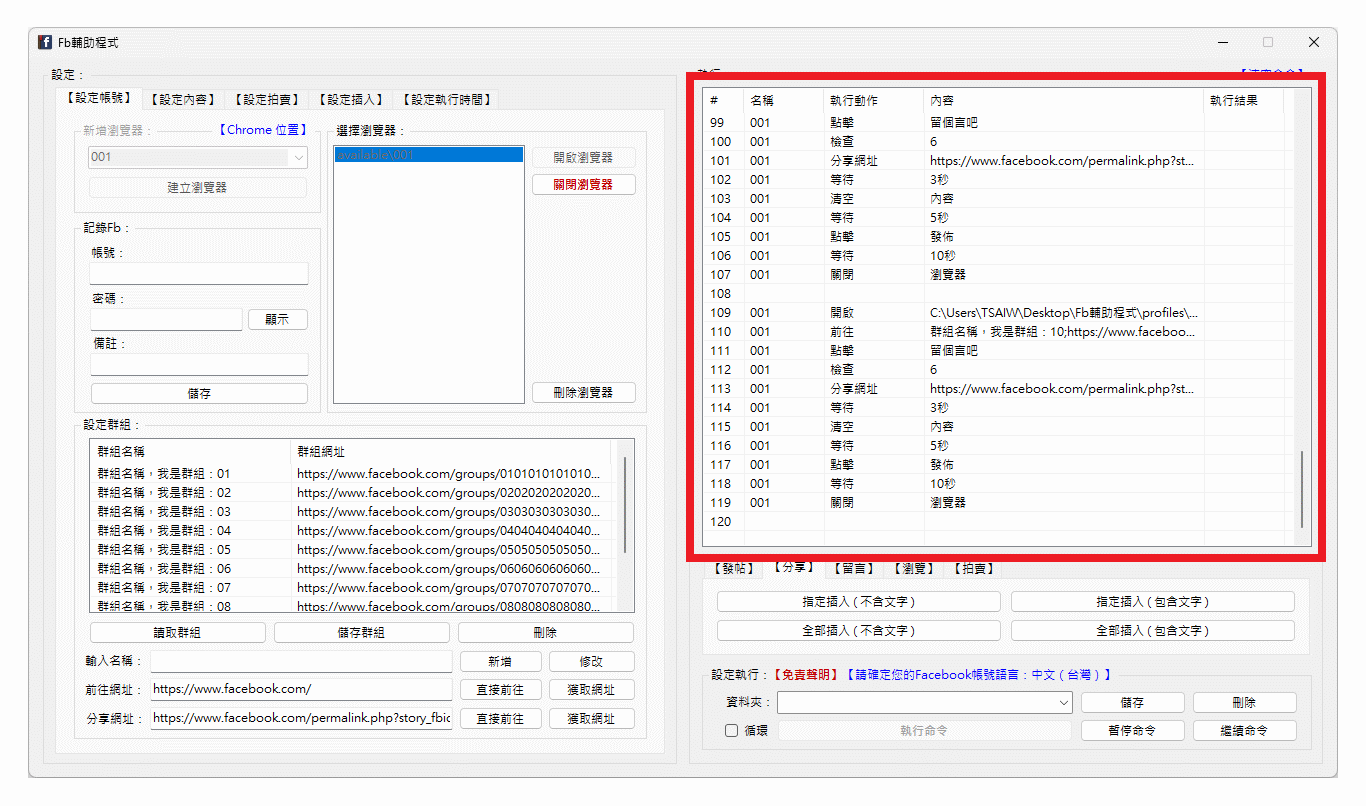Click the 讀取群組 button
The image size is (1366, 806).
[x=178, y=632]
